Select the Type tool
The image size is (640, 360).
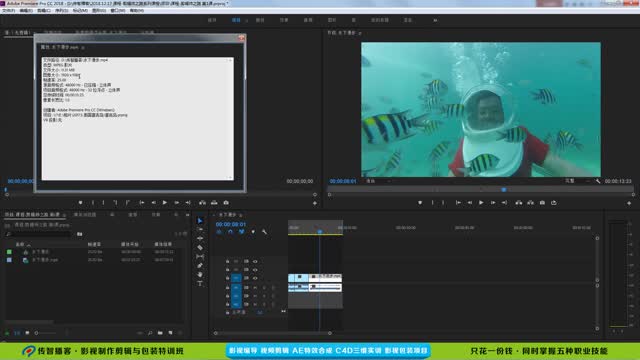200,283
